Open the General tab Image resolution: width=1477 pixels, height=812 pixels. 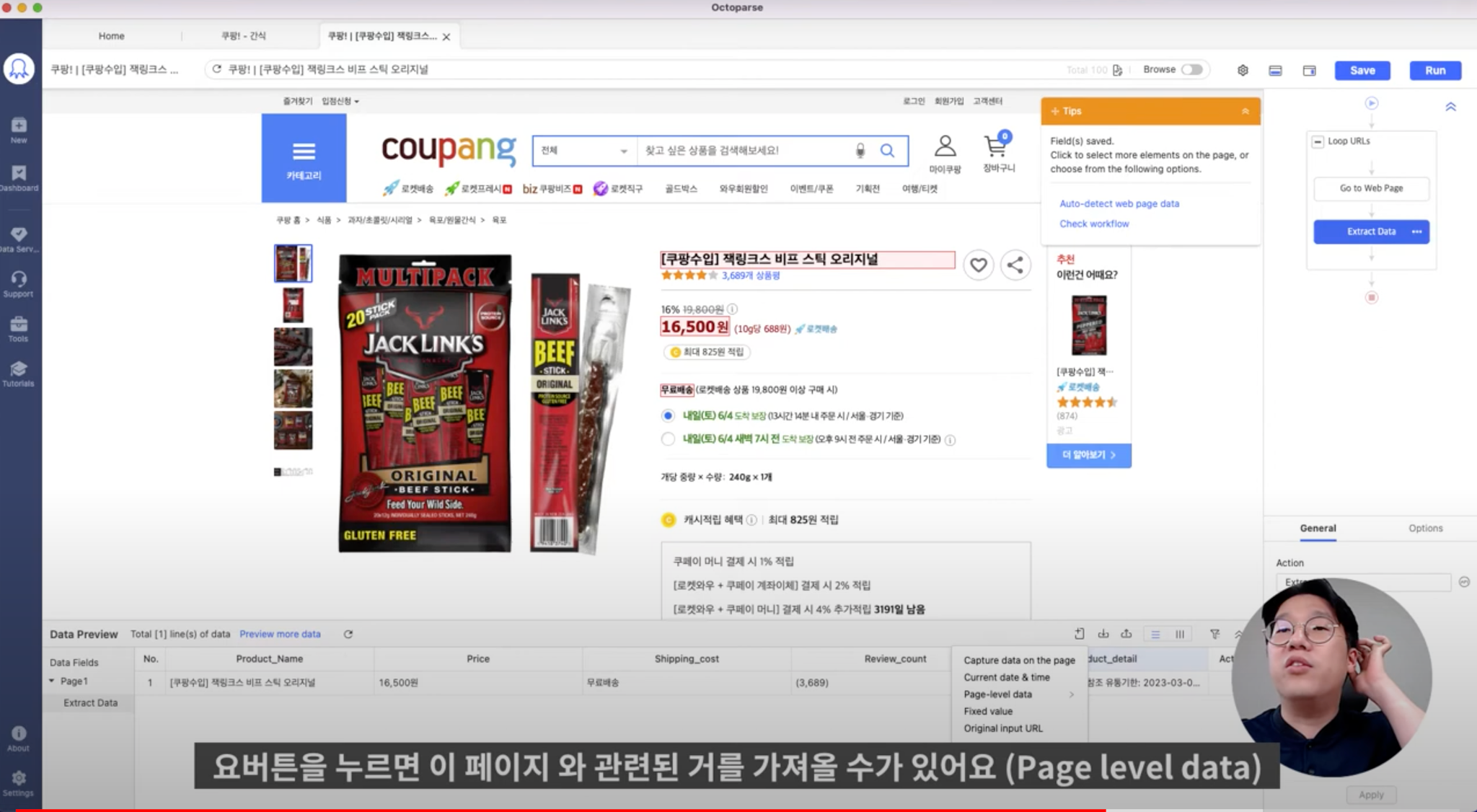tap(1318, 528)
